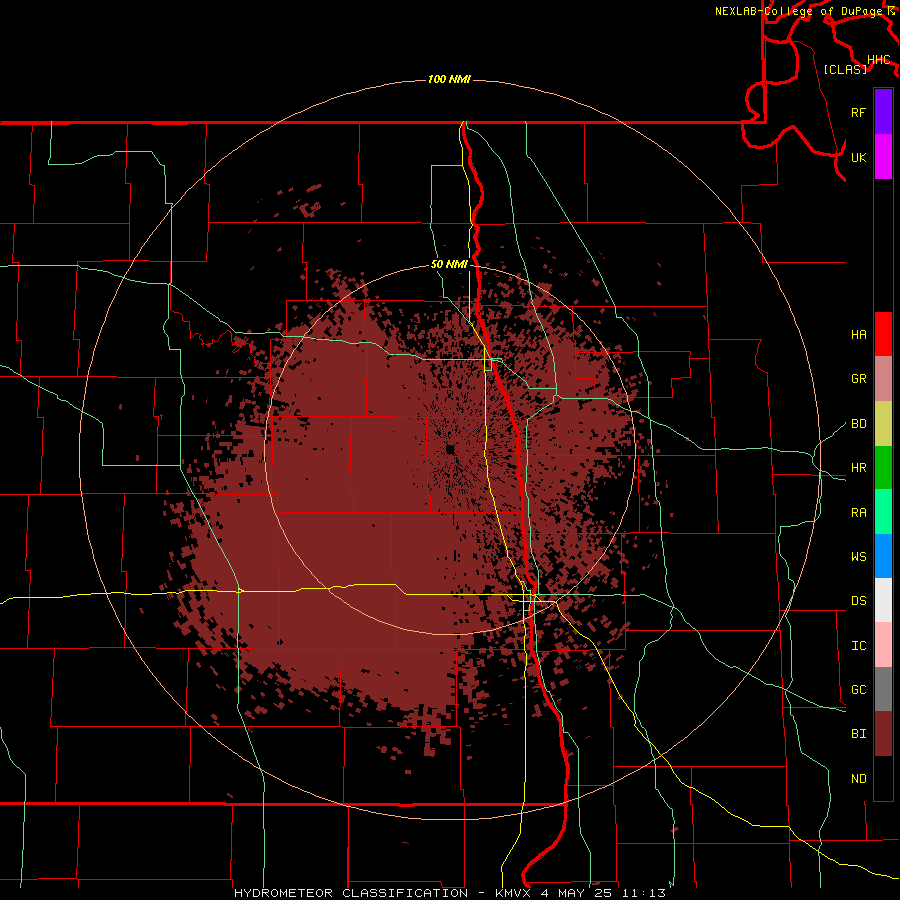Image resolution: width=900 pixels, height=900 pixels.
Task: Select the yellow BD legend swatch
Action: click(883, 424)
